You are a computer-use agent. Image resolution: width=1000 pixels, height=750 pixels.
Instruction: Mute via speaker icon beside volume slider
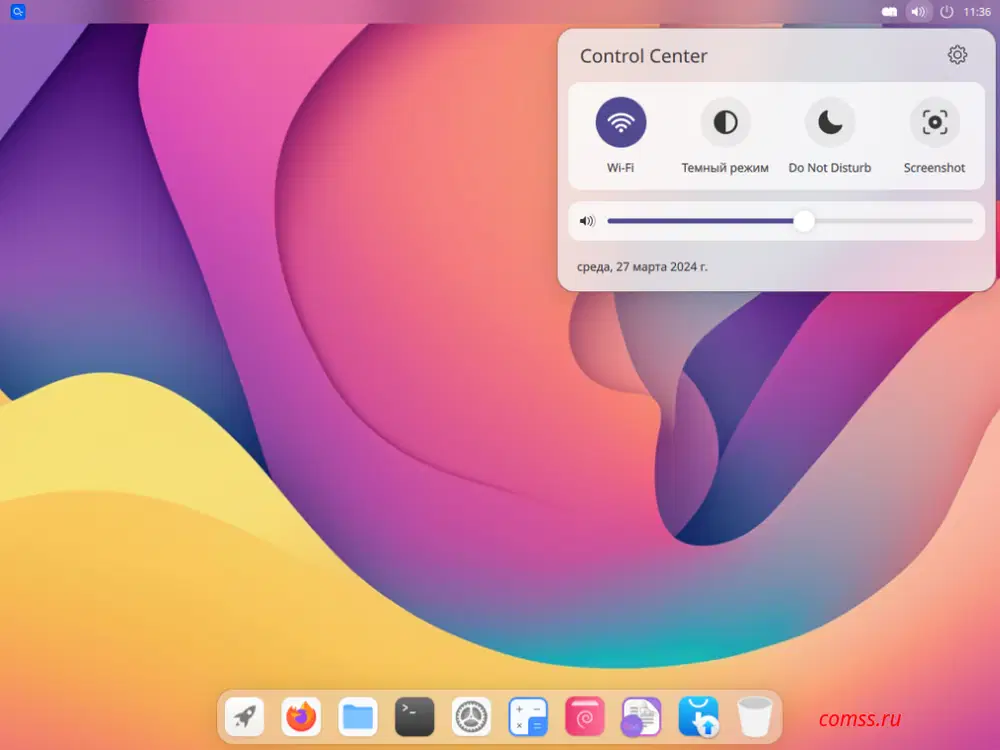coord(587,221)
